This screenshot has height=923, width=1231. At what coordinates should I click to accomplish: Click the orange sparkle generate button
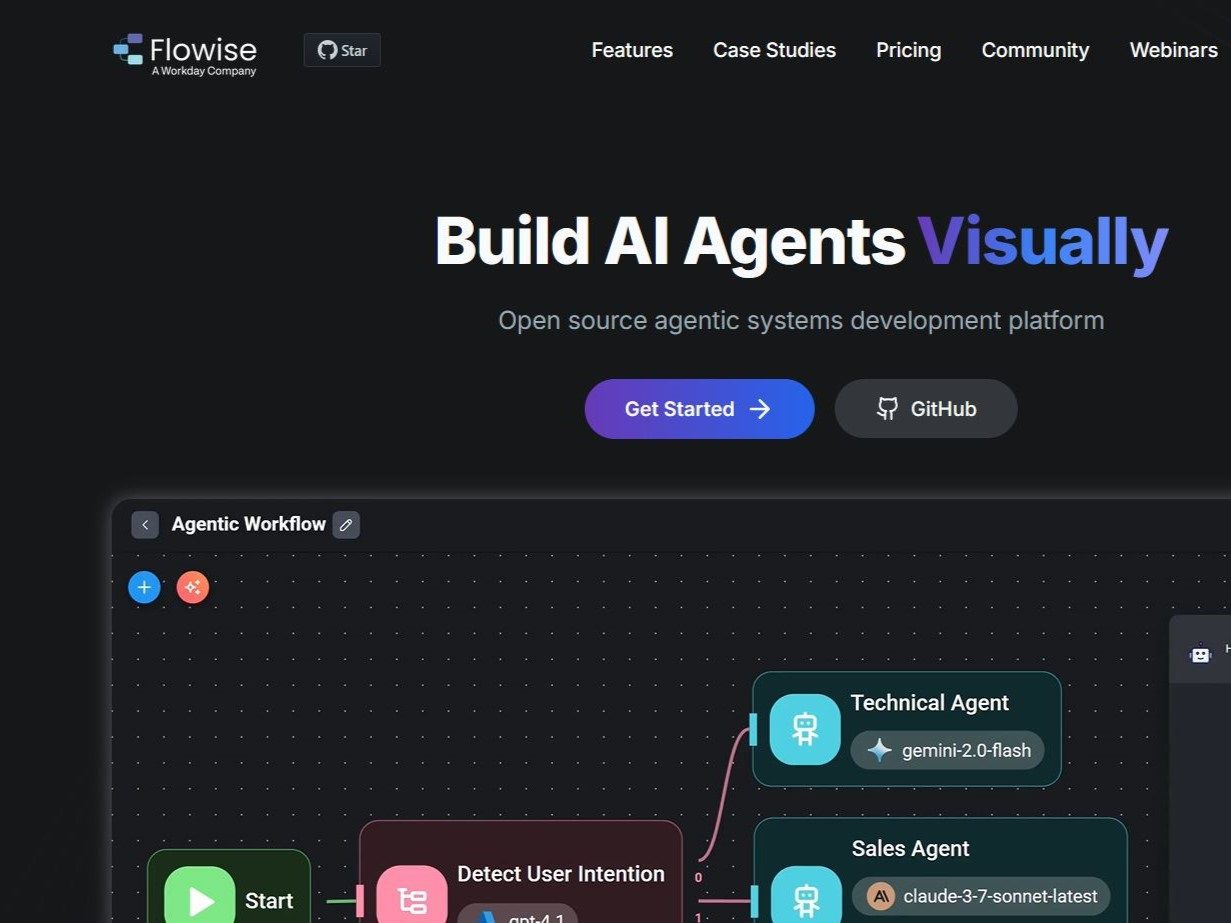pos(193,588)
